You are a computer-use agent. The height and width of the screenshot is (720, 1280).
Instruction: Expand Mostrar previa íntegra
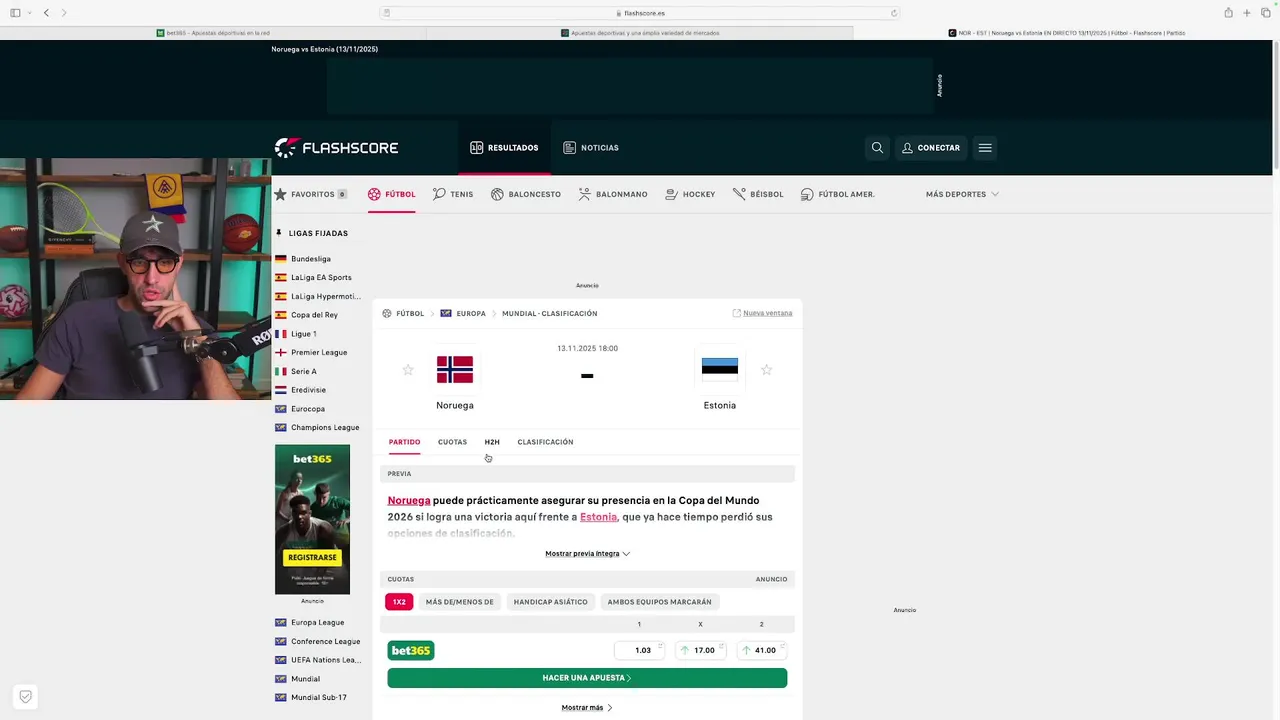(587, 553)
